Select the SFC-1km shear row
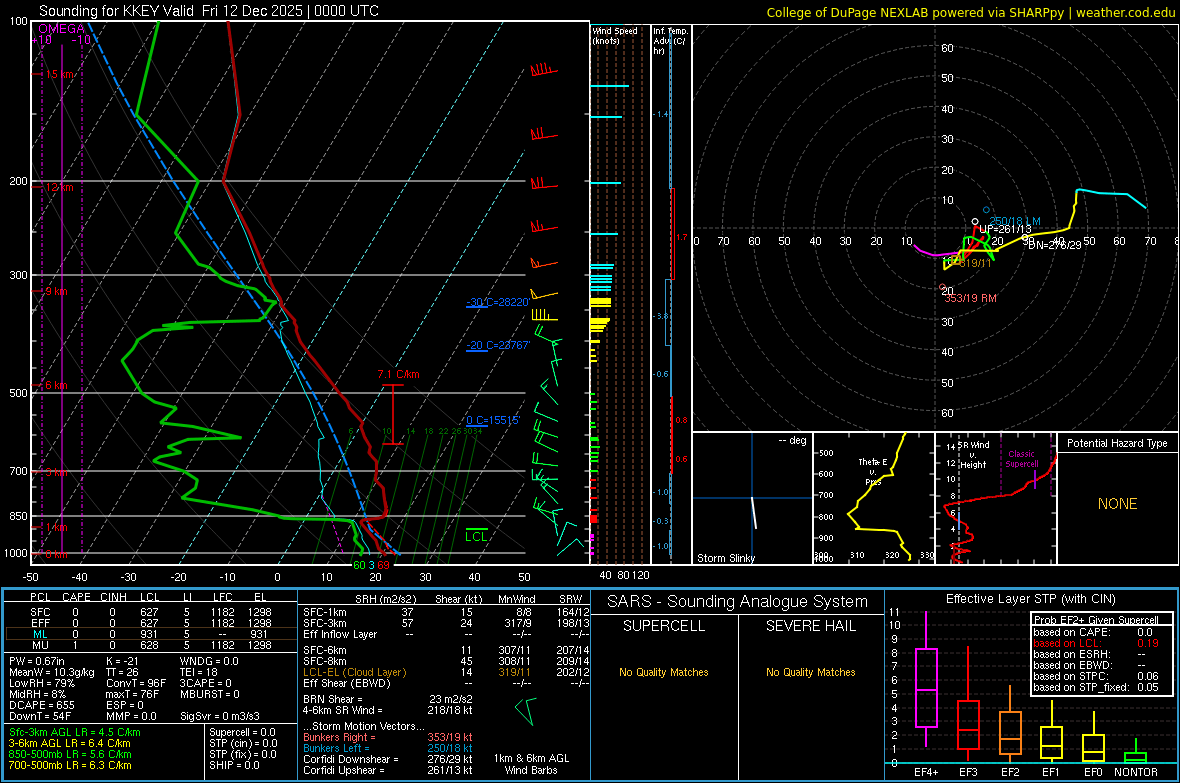This screenshot has width=1180, height=783. [446, 612]
